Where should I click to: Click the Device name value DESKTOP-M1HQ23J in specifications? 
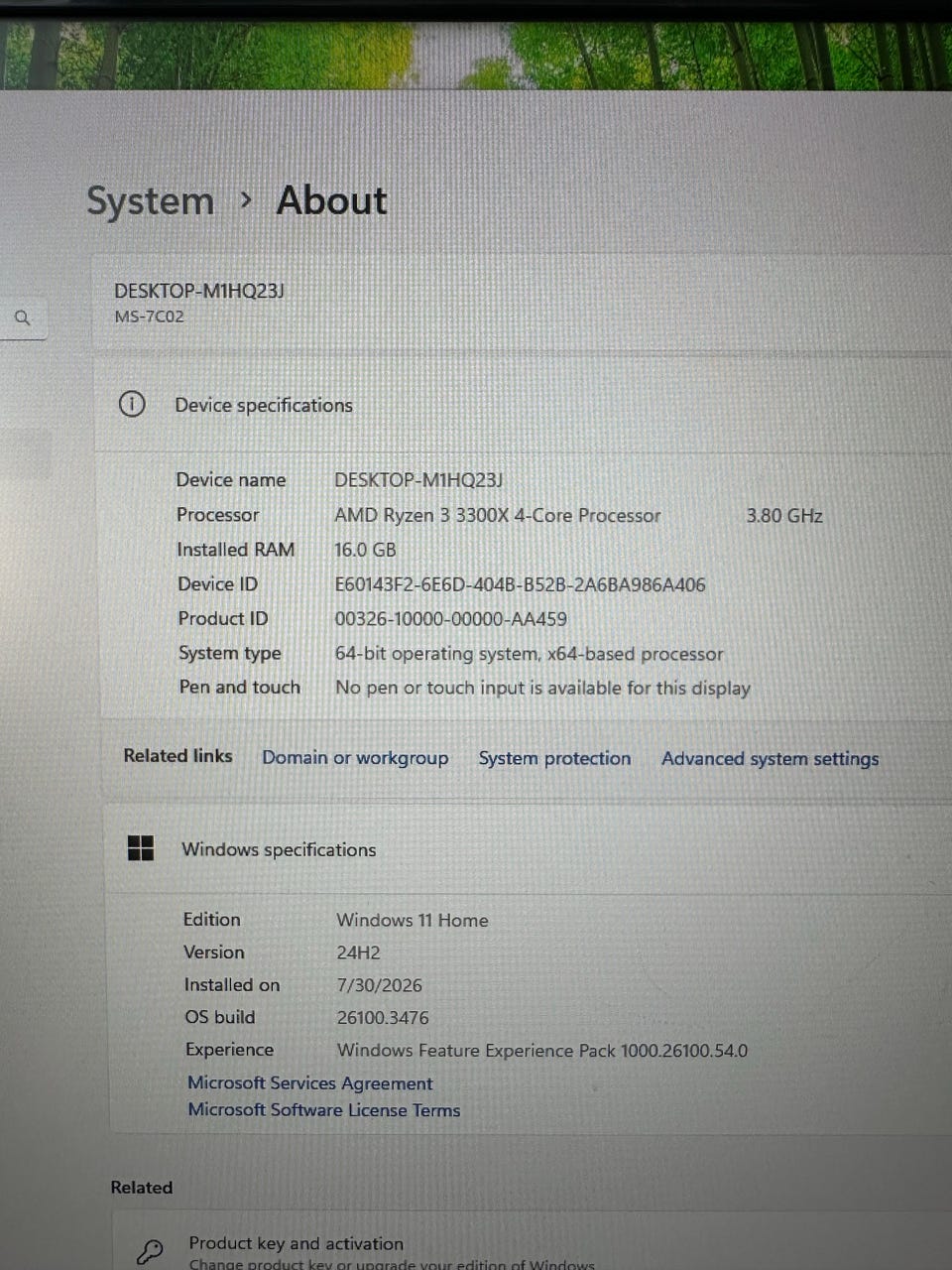pos(418,480)
